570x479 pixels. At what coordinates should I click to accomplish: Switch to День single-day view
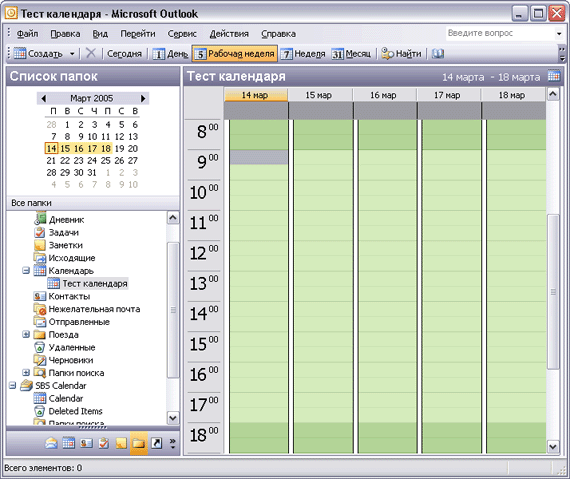click(170, 54)
